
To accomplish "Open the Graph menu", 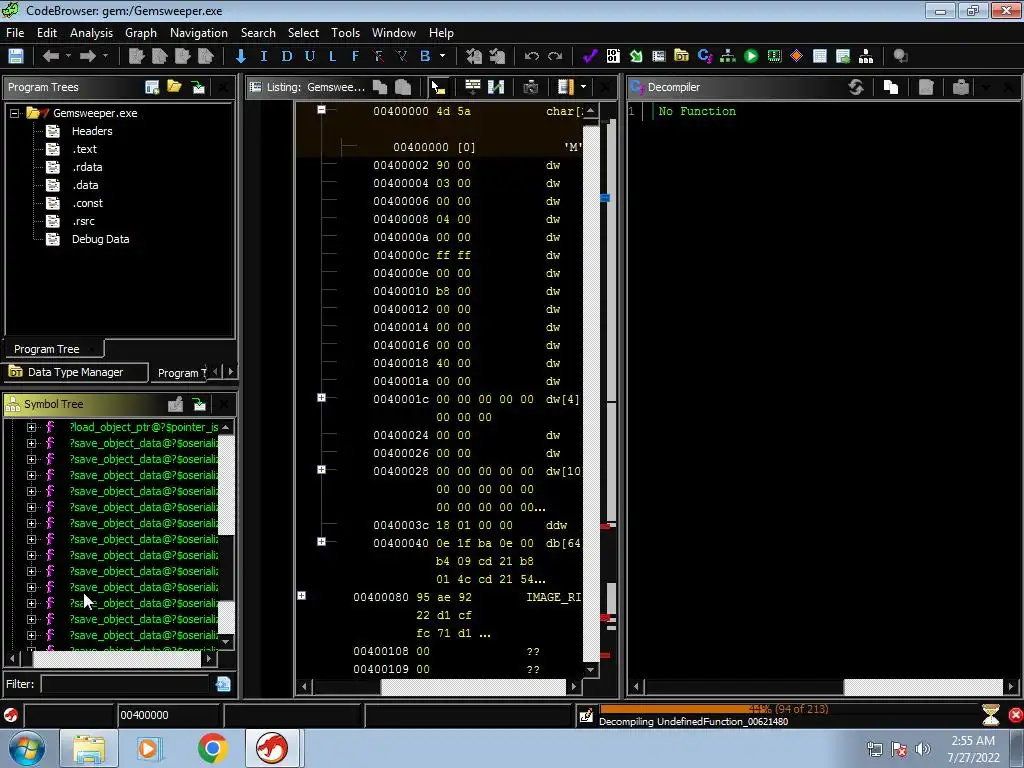I will coord(141,33).
